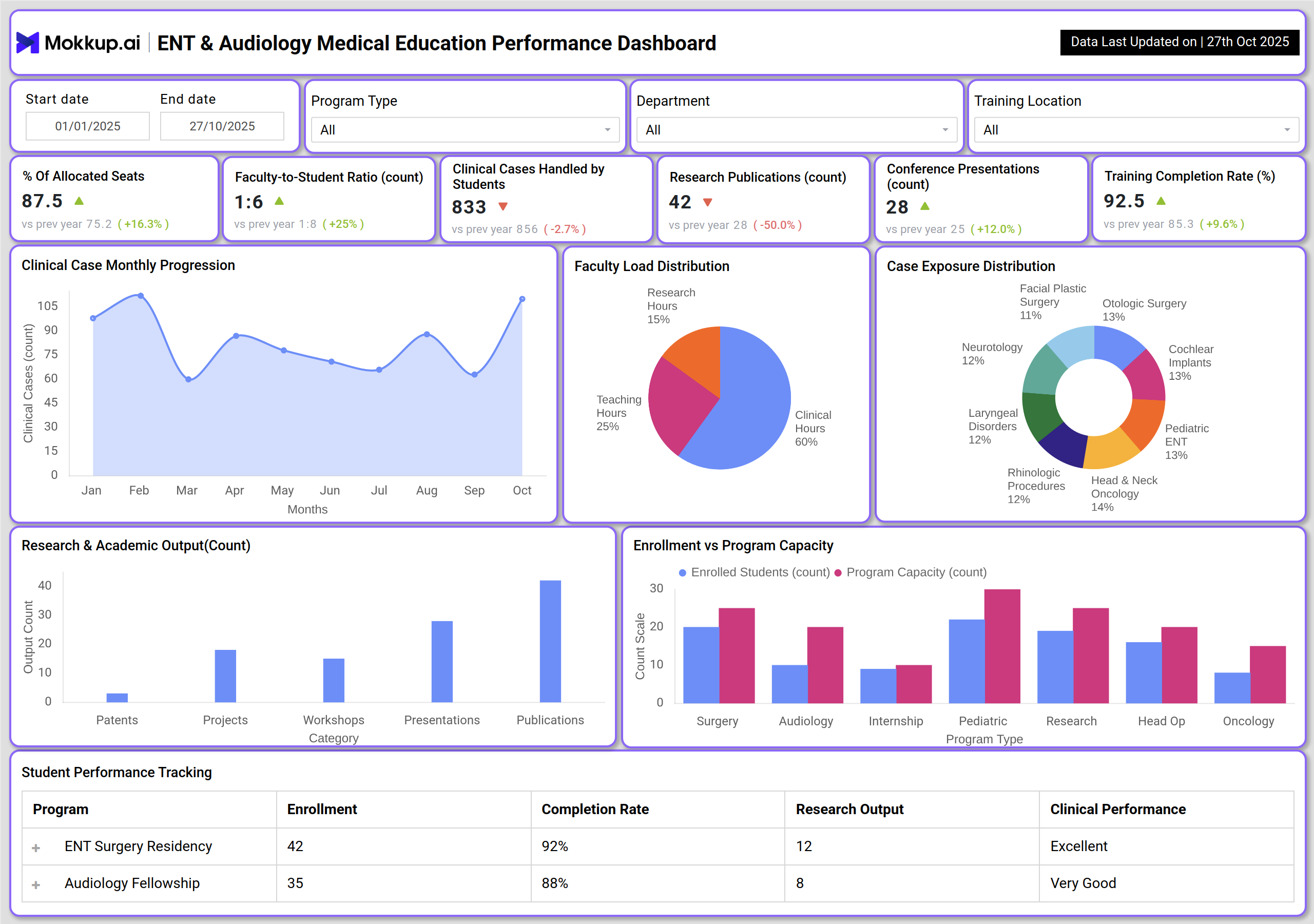This screenshot has height=924, width=1314.
Task: Click the green up arrow beside 28
Action: [925, 206]
